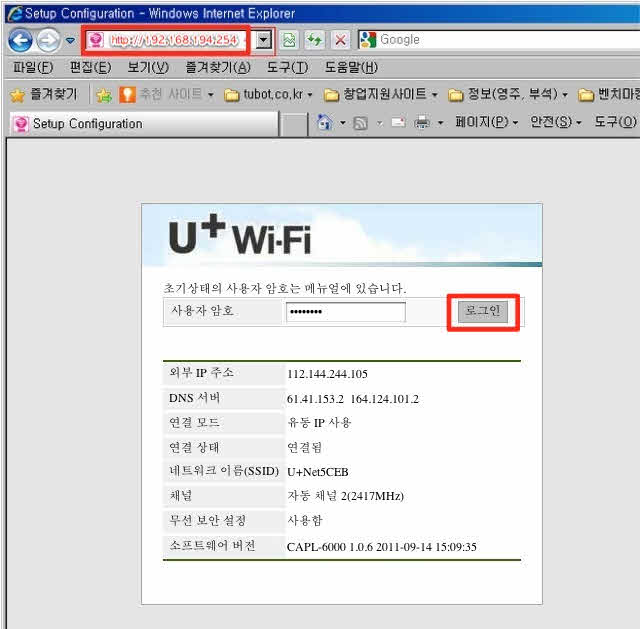Expand the address bar URL dropdown
Viewport: 640px width, 629px height.
pyautogui.click(x=264, y=40)
